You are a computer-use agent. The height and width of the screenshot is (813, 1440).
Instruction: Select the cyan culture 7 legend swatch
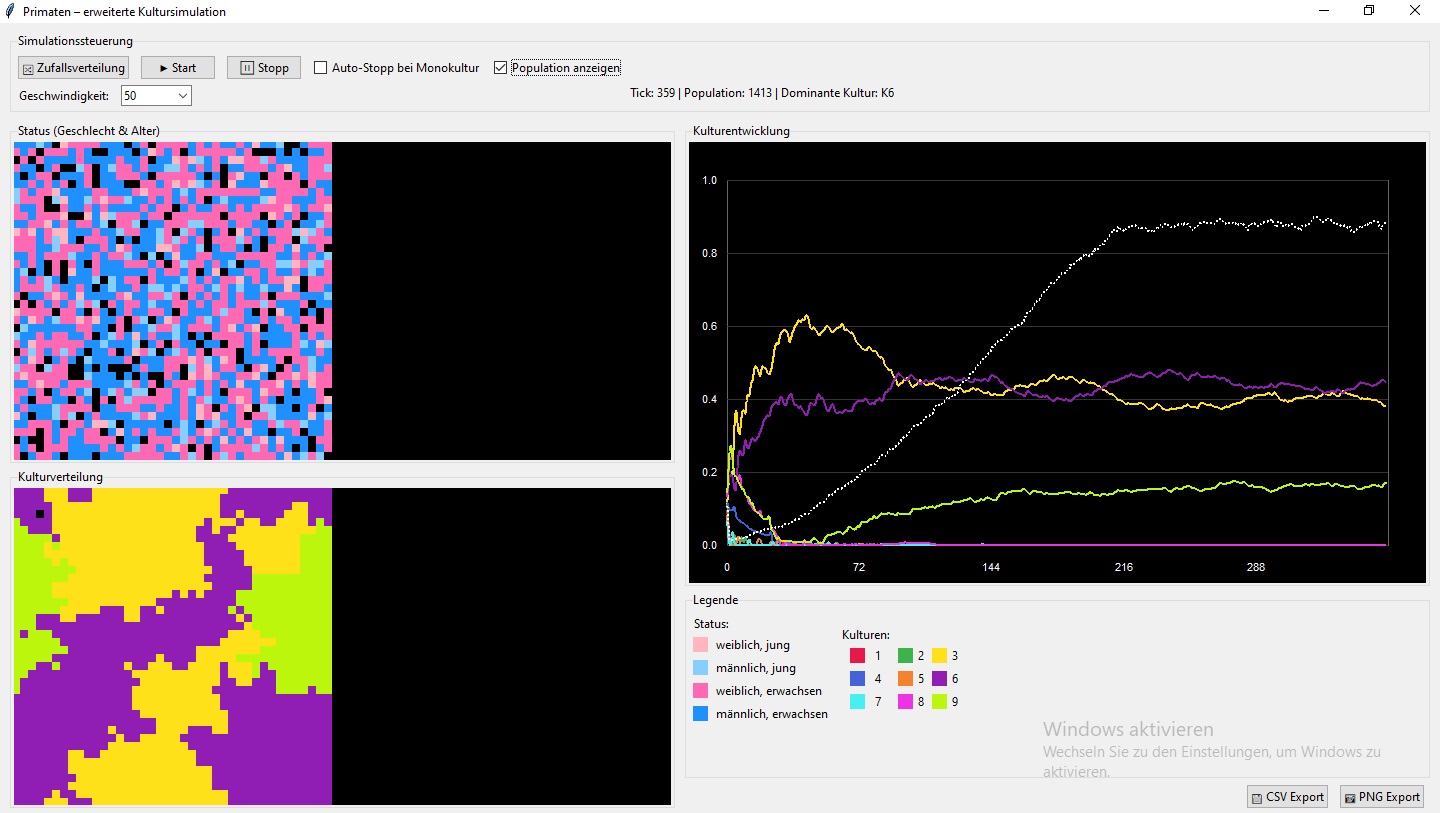point(857,702)
